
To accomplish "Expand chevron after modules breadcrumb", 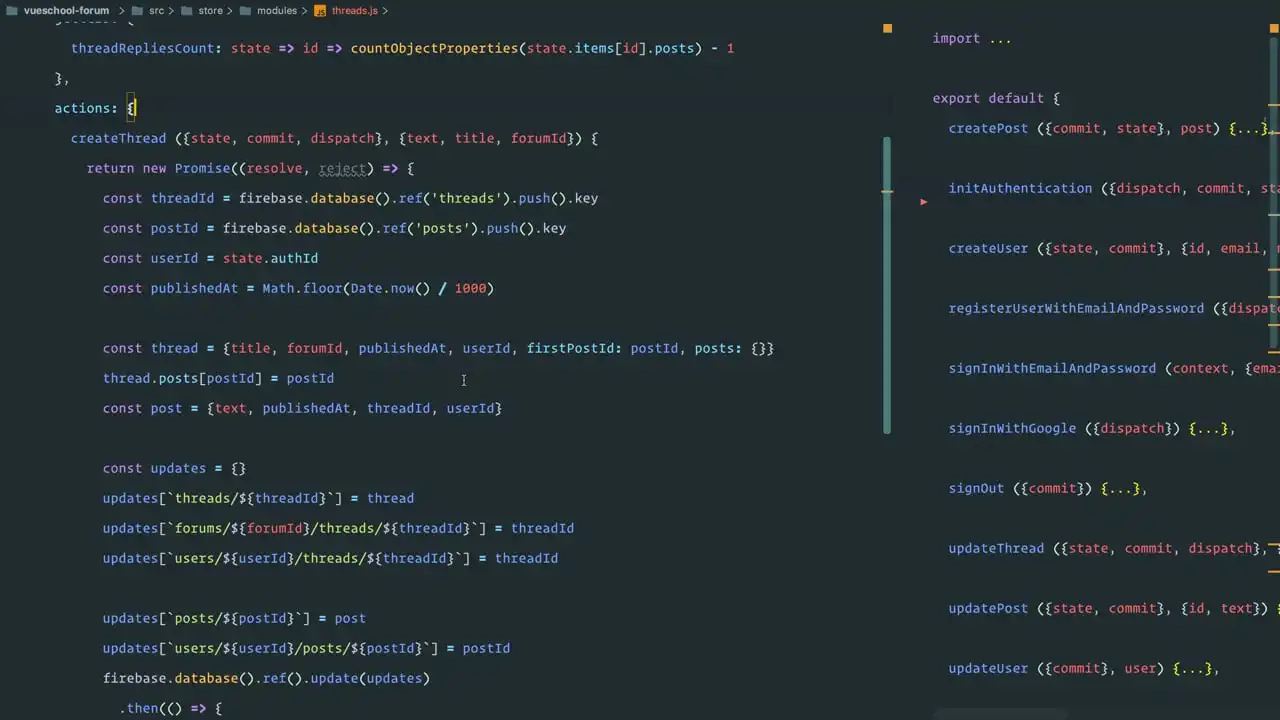I will click(304, 10).
